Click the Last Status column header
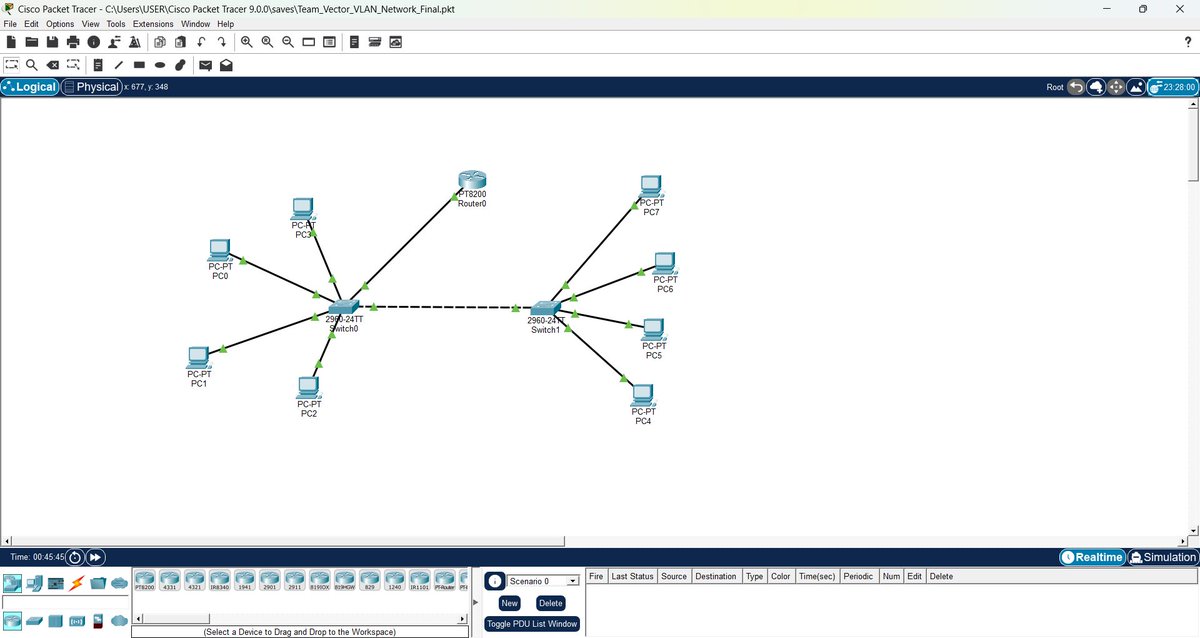This screenshot has height=638, width=1200. point(633,576)
